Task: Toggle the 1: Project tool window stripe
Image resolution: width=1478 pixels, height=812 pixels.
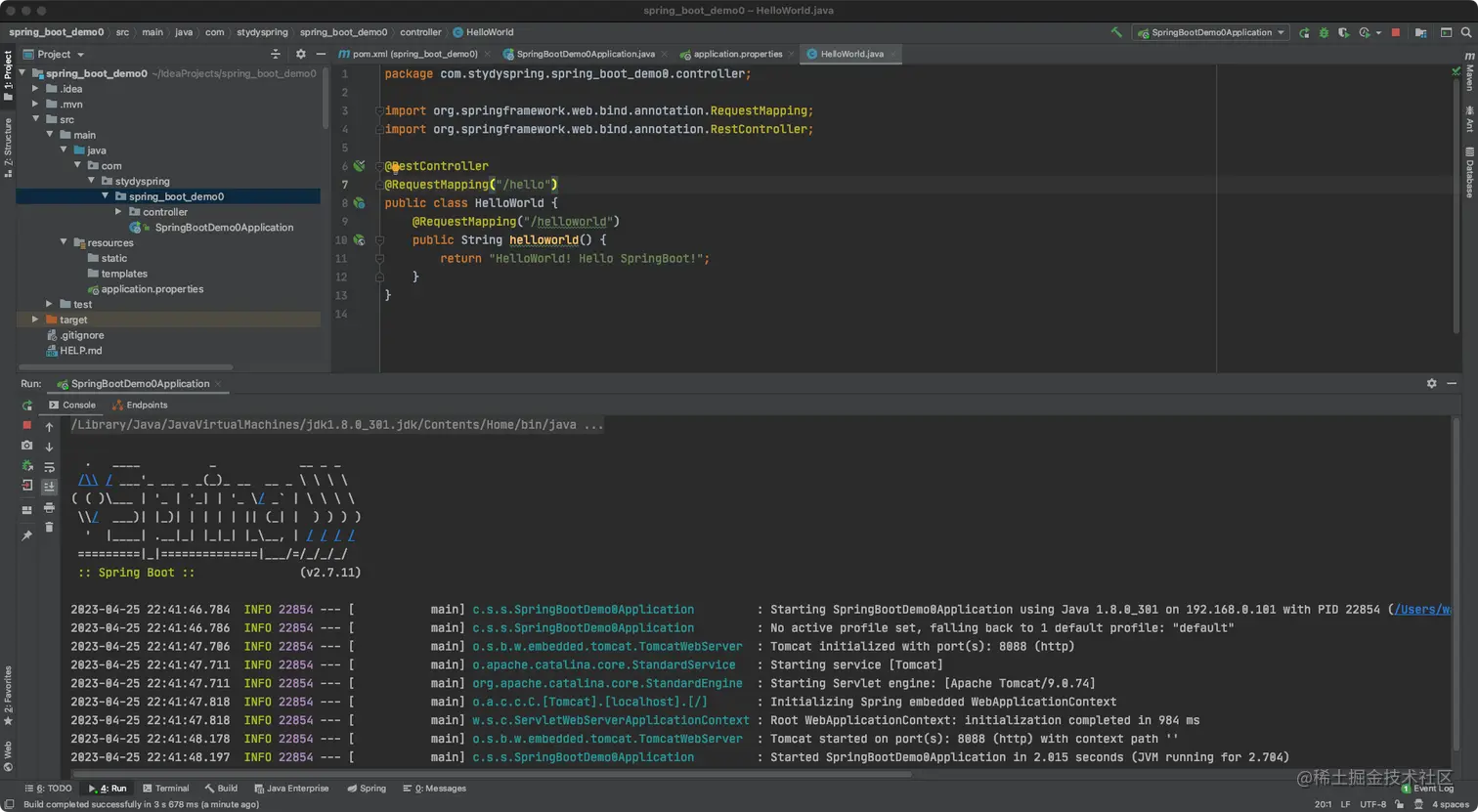Action: coord(8,76)
